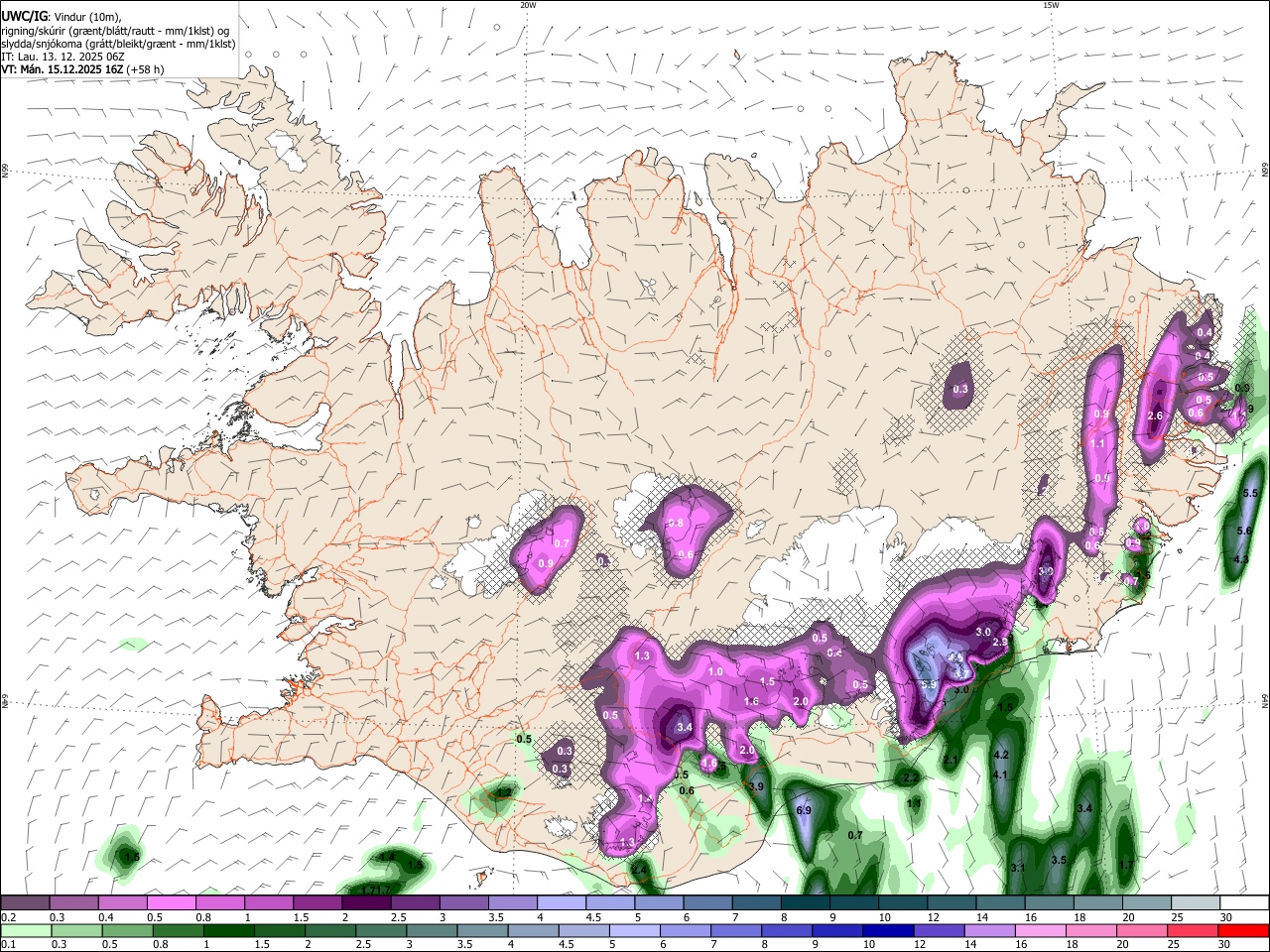This screenshot has width=1270, height=952.
Task: Click the '4.1' rain value
Action: tap(1001, 774)
